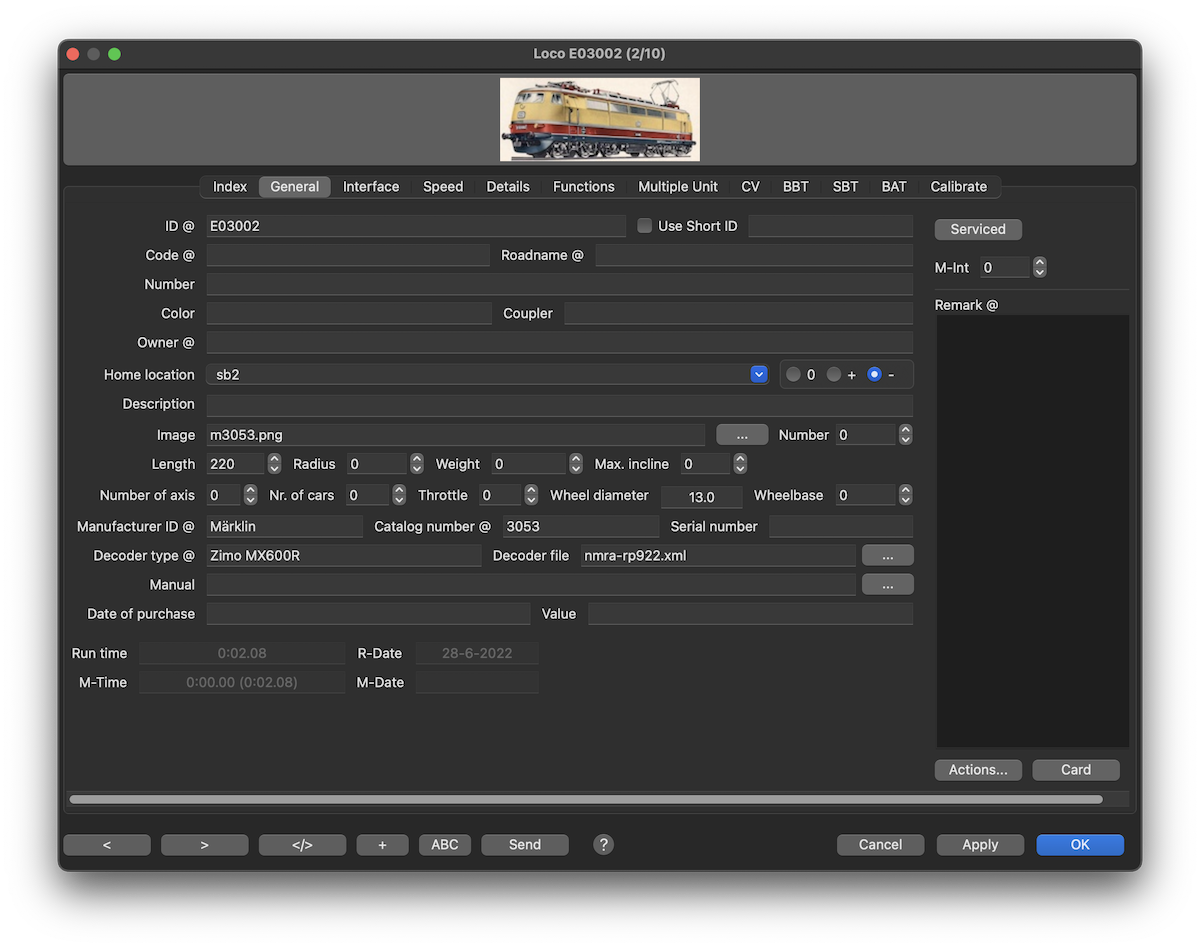The image size is (1200, 948).
Task: Open the Home location dropdown
Action: tap(758, 375)
